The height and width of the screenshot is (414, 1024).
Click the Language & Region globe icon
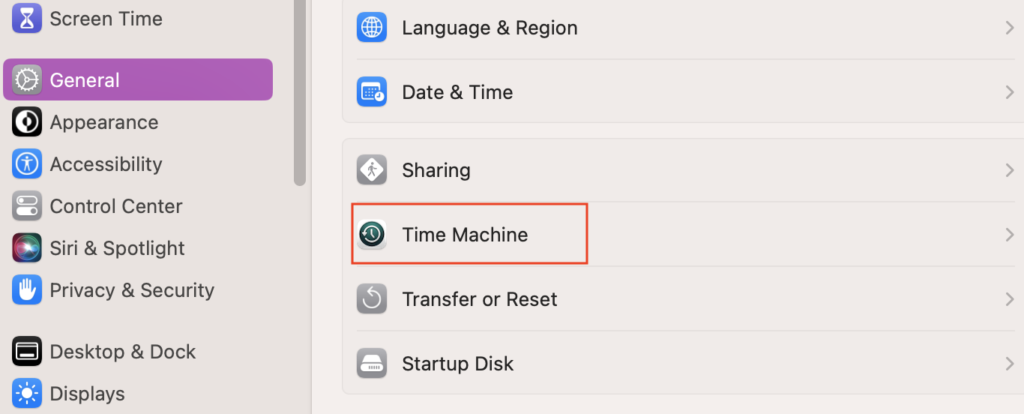(x=372, y=28)
